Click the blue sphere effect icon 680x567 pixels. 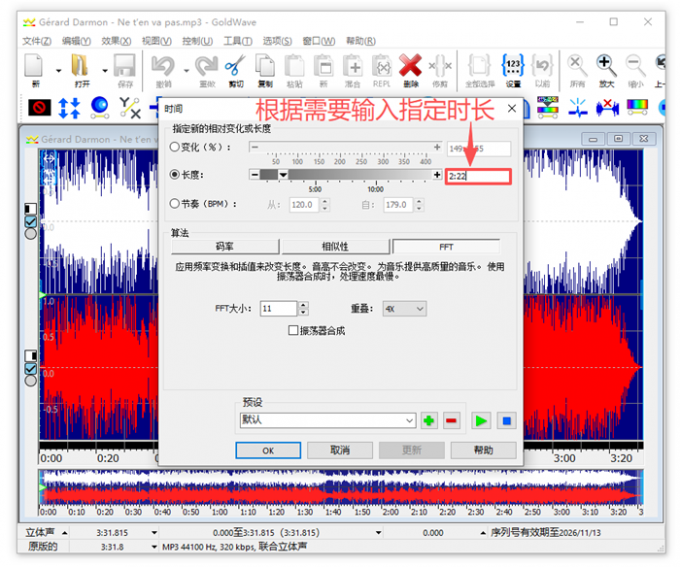point(99,108)
